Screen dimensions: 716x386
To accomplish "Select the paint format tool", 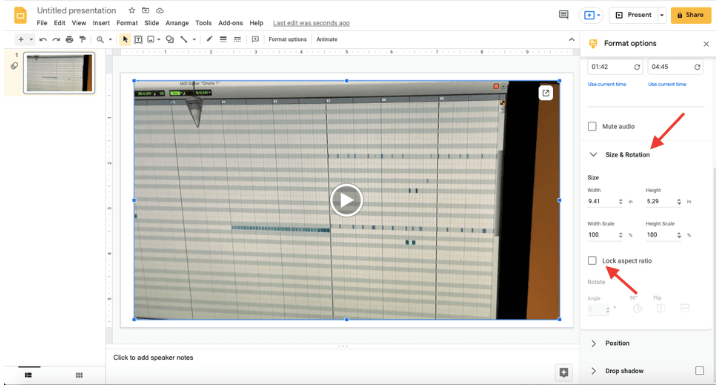I will coord(82,39).
